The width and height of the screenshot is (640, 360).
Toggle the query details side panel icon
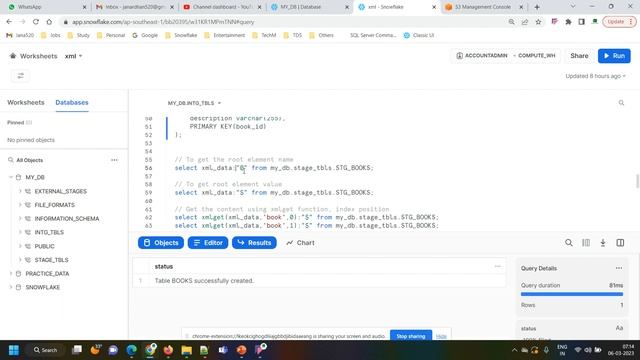point(620,243)
